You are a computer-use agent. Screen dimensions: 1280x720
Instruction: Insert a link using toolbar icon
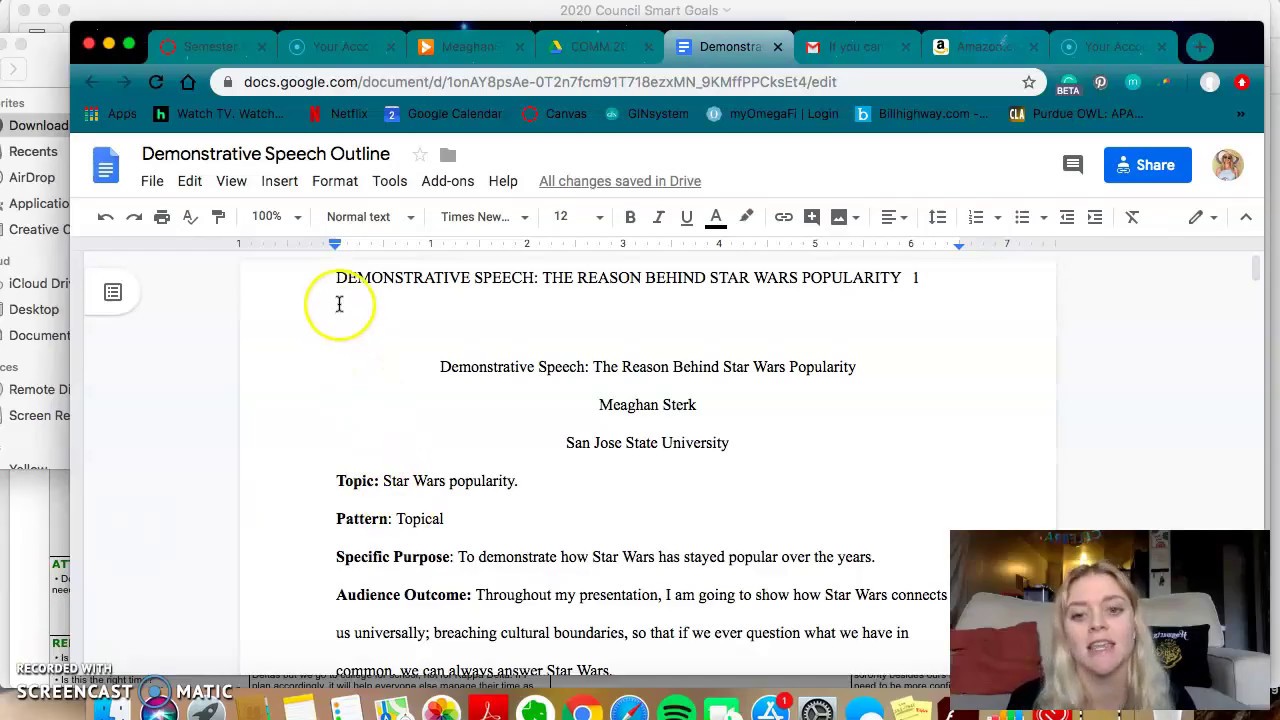(783, 217)
